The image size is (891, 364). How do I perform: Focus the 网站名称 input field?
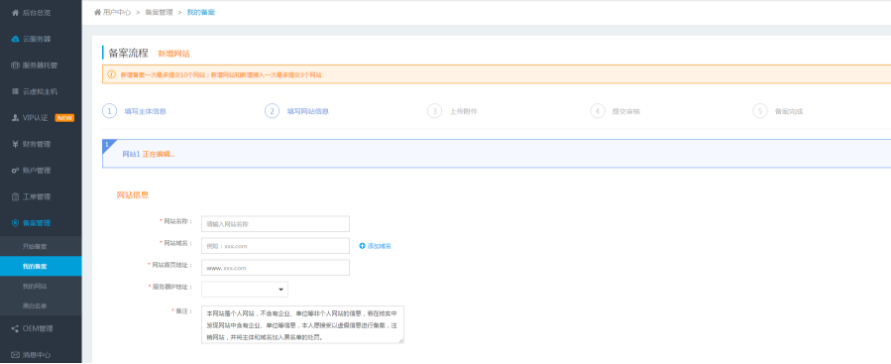click(275, 224)
